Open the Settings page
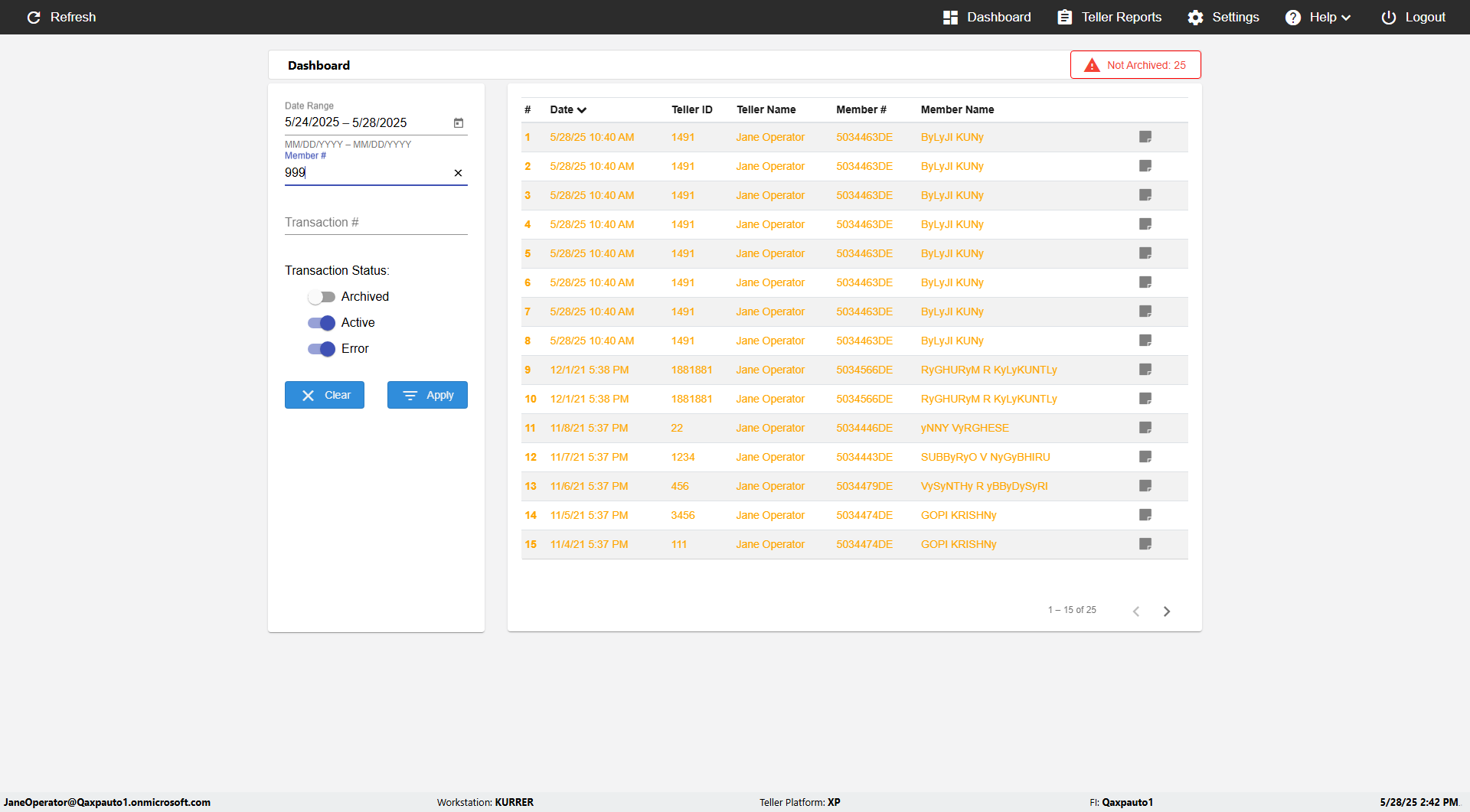Screen dimensions: 1470x812 [x=1223, y=17]
